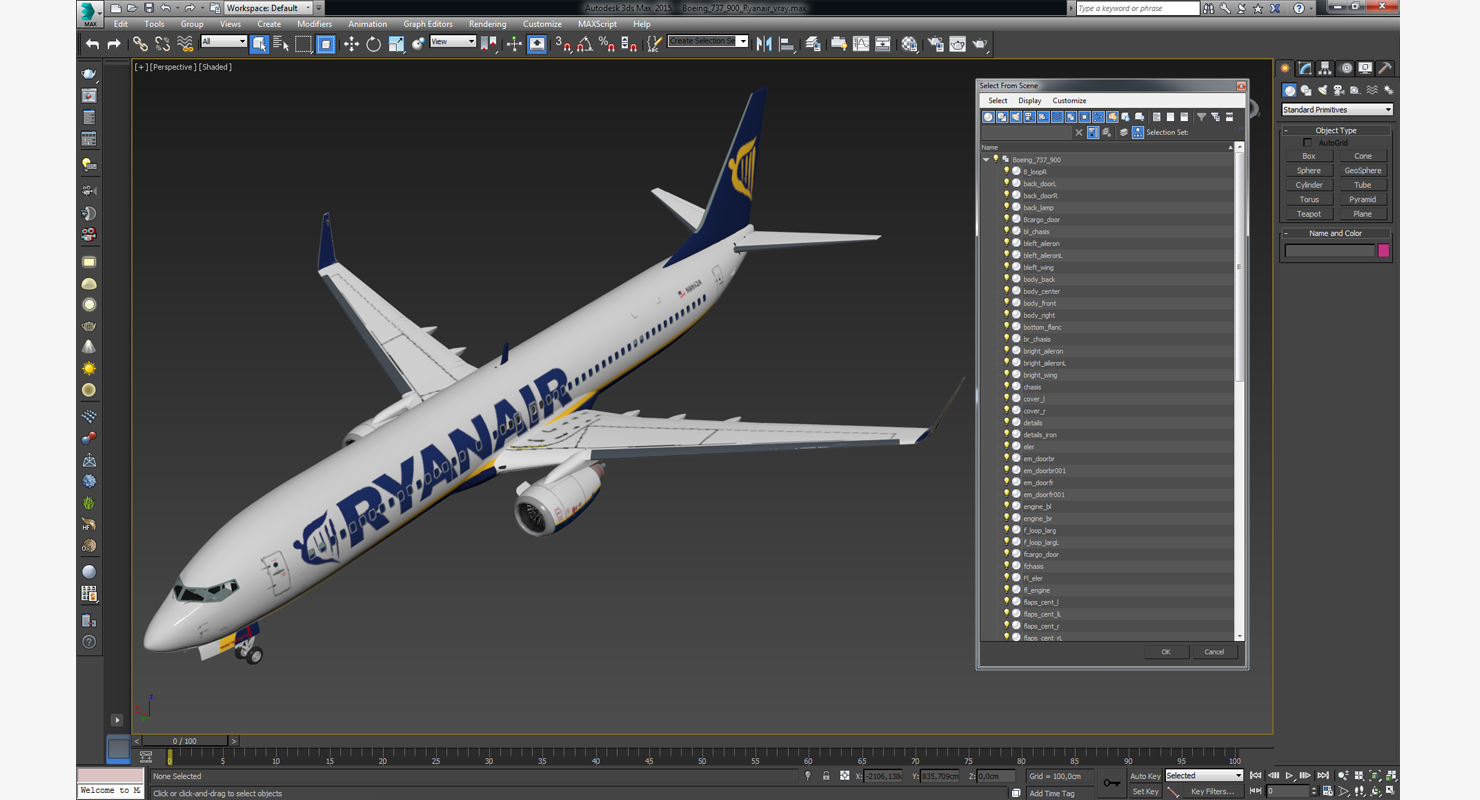Open the Hierarchy command panel tab

1325,68
